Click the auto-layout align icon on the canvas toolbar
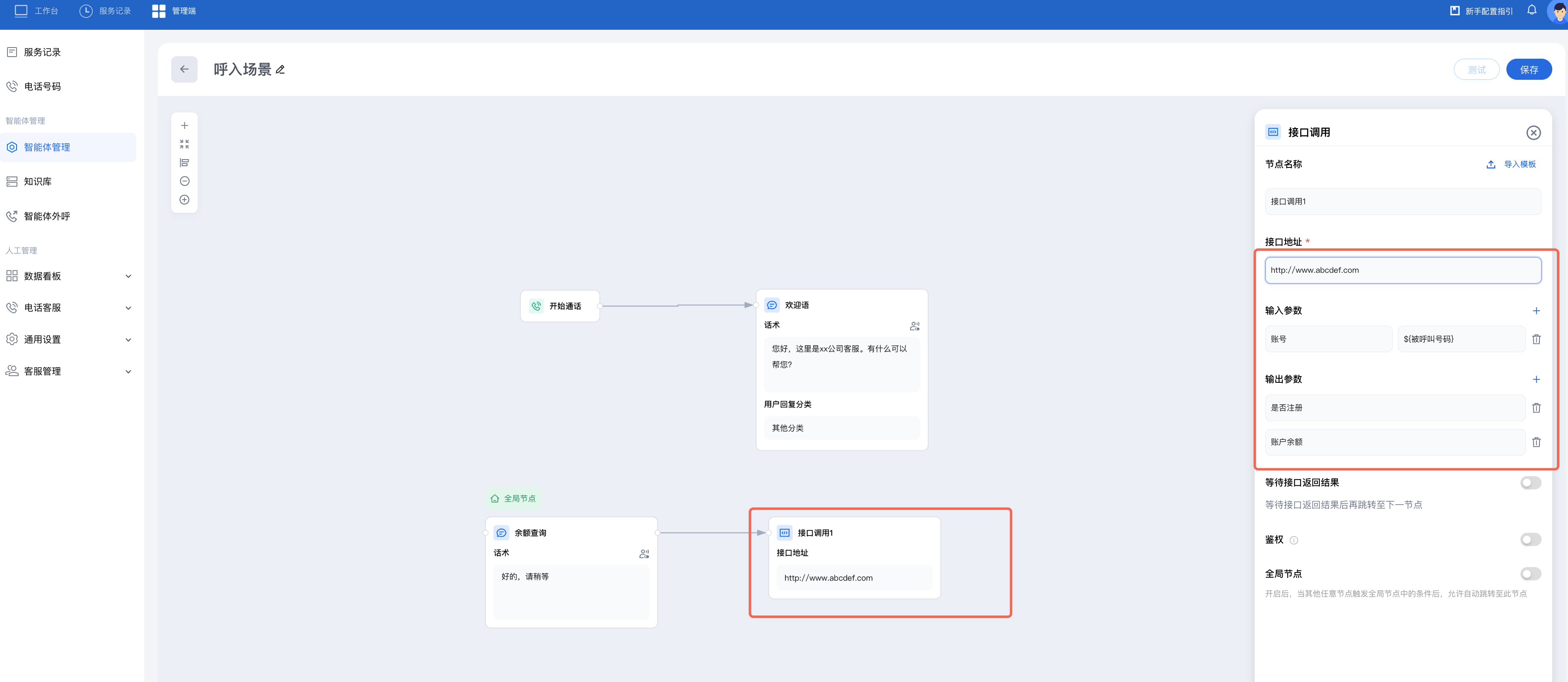 (x=184, y=162)
